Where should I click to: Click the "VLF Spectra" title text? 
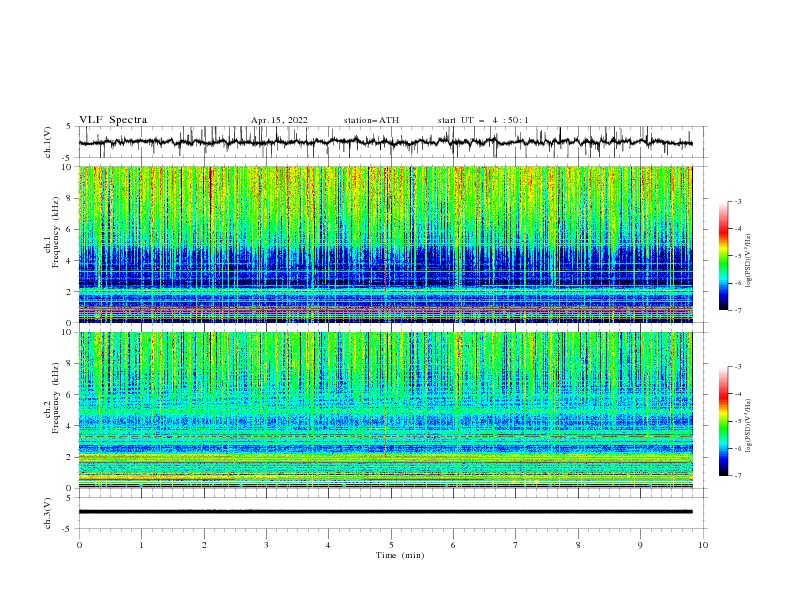pyautogui.click(x=113, y=120)
